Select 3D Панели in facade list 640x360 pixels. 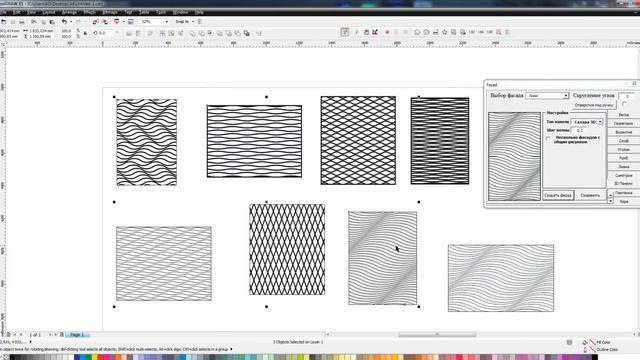624,184
